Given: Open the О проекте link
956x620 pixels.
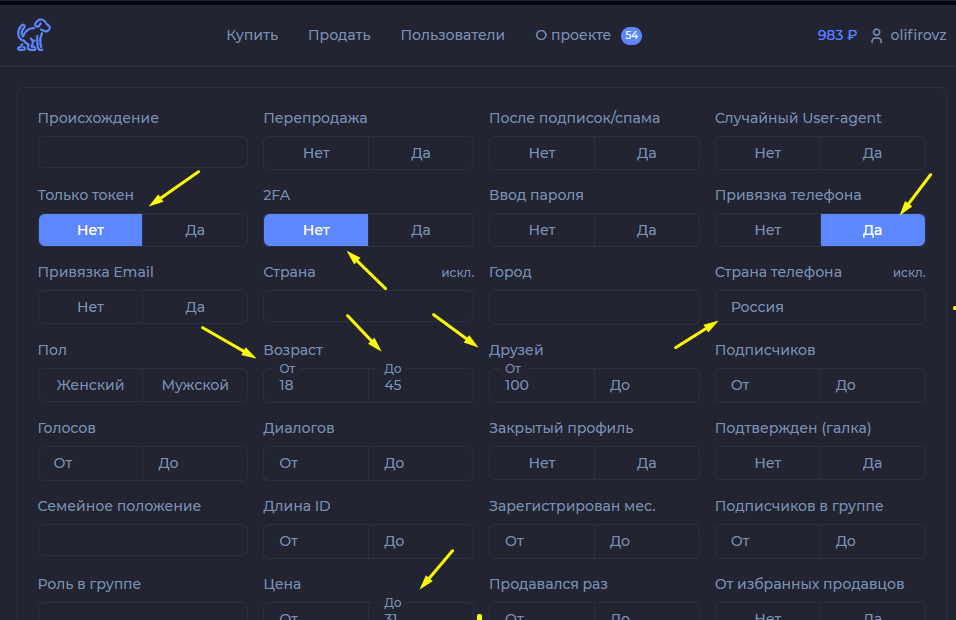Looking at the screenshot, I should [x=573, y=35].
